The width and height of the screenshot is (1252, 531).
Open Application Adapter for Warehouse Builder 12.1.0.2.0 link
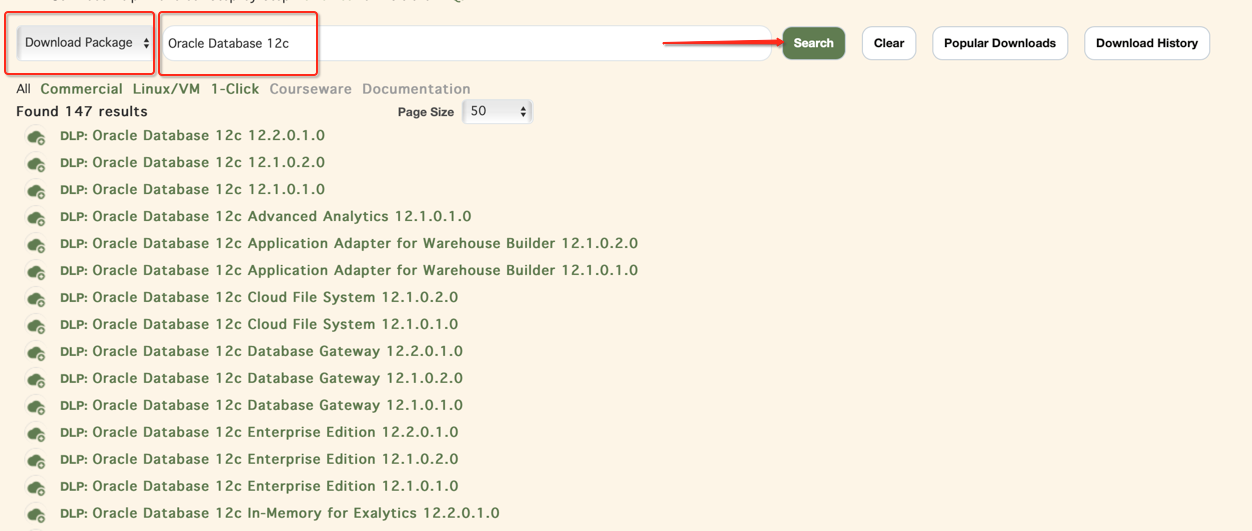[x=349, y=243]
